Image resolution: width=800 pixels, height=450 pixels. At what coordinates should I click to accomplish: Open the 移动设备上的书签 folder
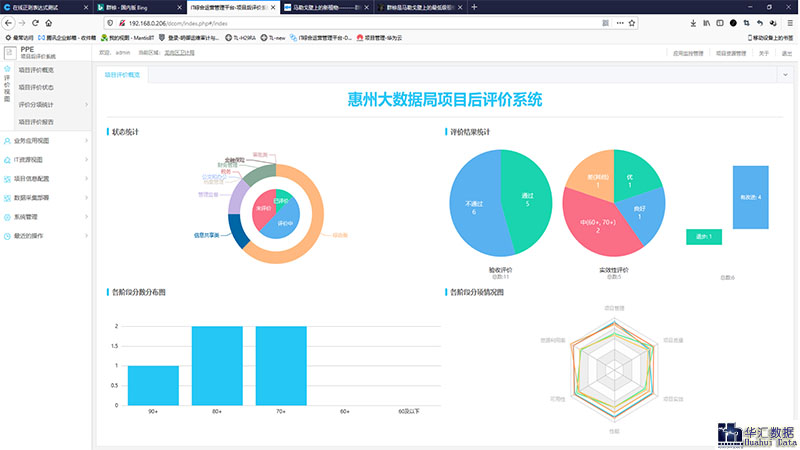[x=770, y=38]
